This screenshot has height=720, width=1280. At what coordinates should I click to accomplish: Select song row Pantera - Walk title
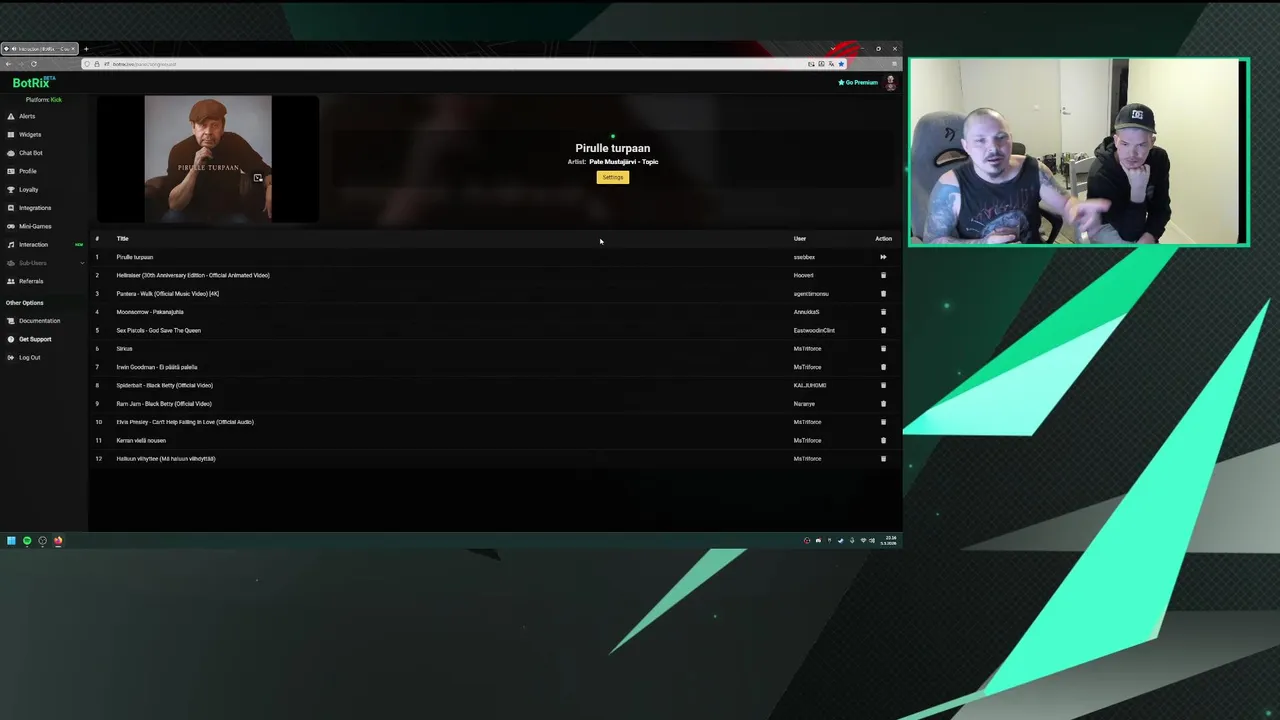167,294
